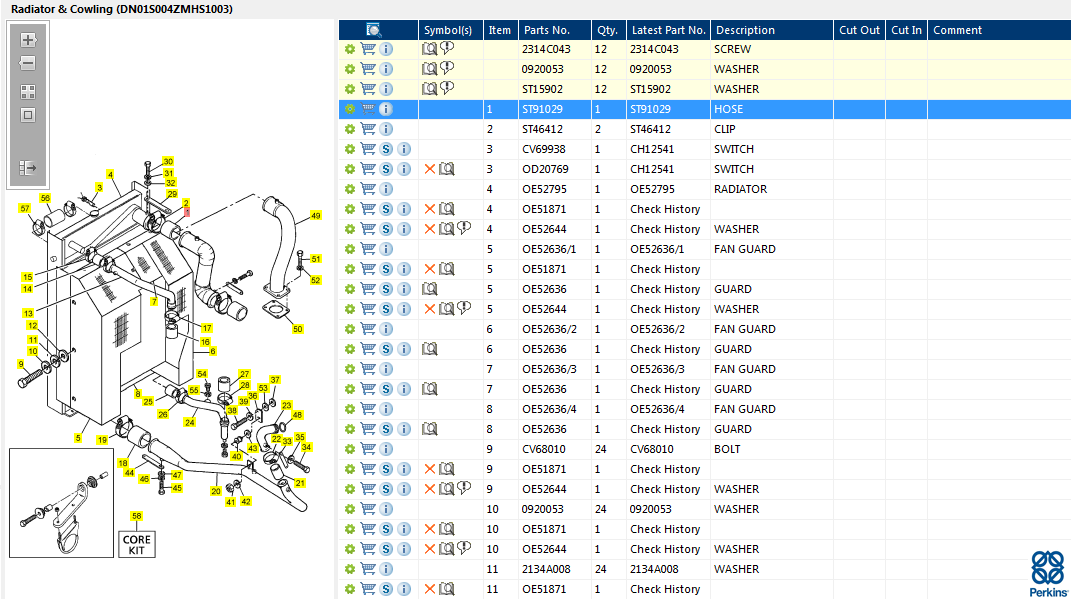
Task: Click gear icon for 2314C043 SCREW row
Action: (350, 49)
